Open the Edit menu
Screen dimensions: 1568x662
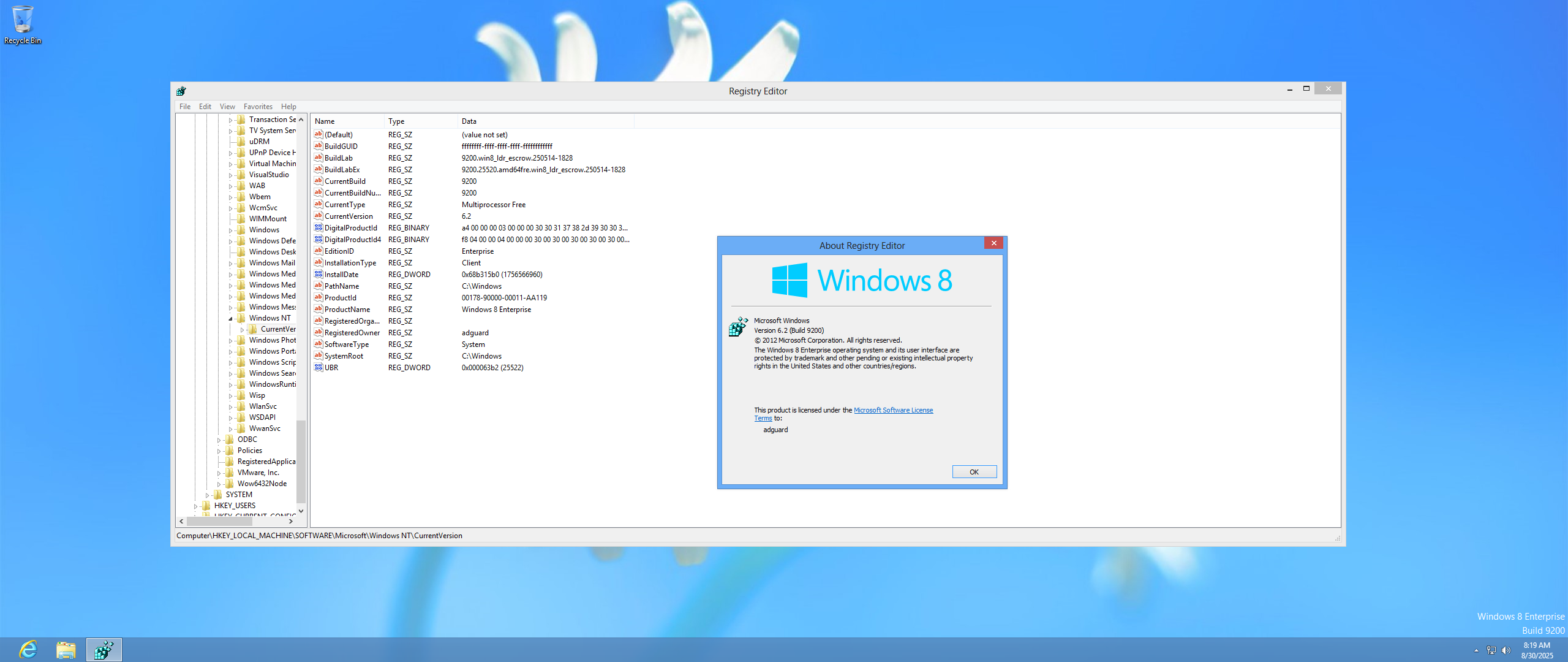pos(205,107)
